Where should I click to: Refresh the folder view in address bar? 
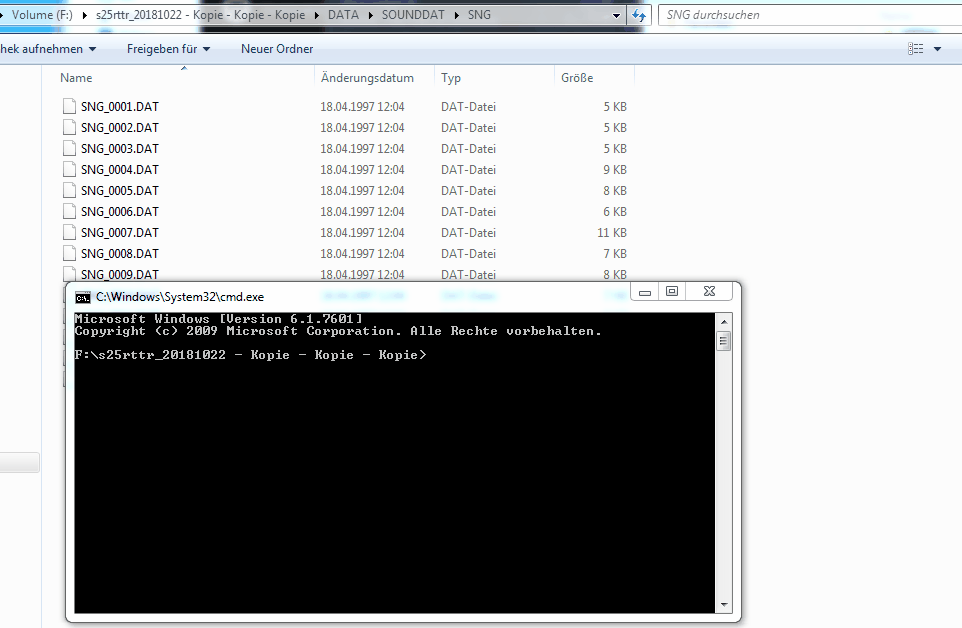(639, 15)
